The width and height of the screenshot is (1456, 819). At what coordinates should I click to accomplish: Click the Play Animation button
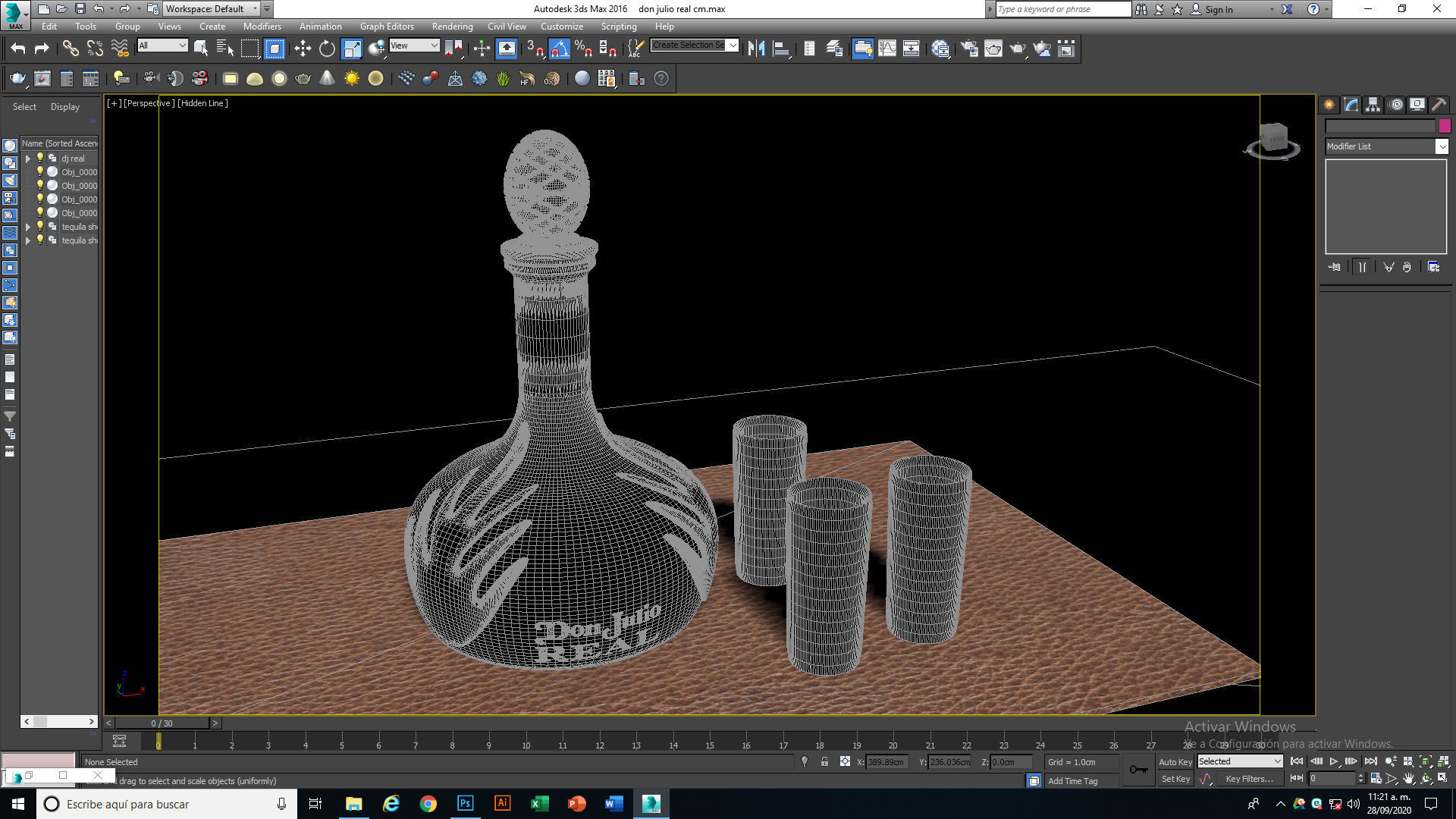click(1333, 761)
